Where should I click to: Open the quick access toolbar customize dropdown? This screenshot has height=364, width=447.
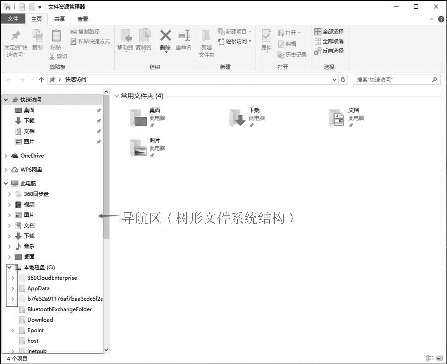39,7
